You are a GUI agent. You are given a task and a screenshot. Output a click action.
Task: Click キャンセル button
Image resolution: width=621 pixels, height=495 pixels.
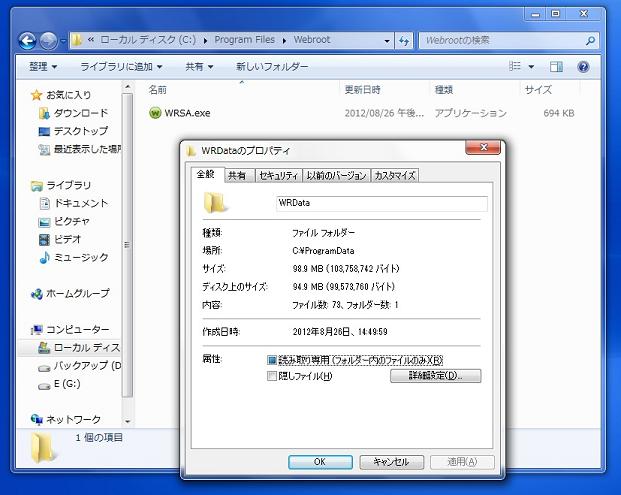(391, 462)
